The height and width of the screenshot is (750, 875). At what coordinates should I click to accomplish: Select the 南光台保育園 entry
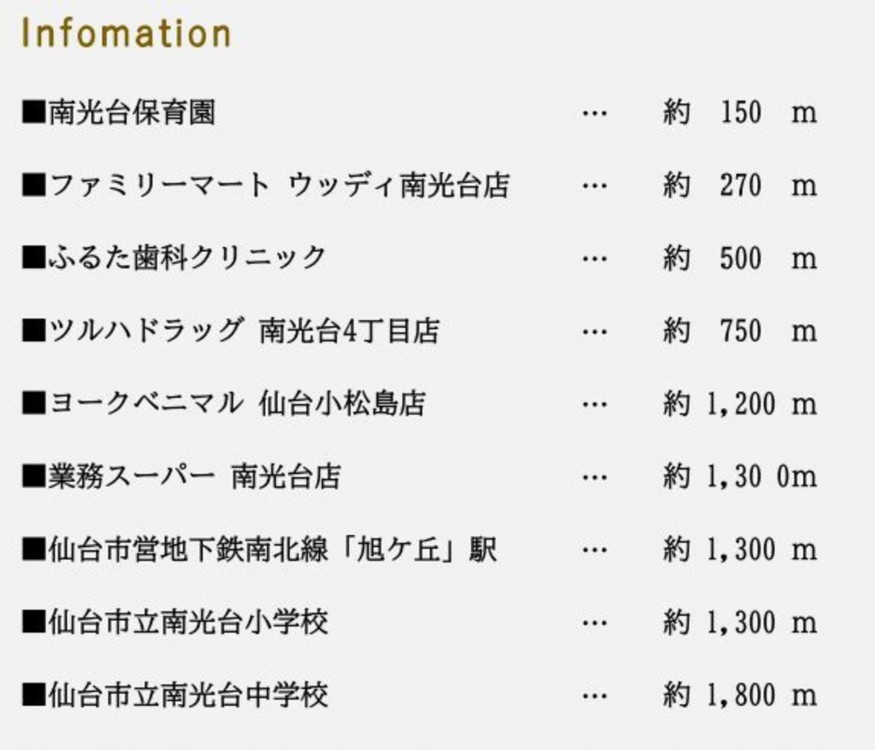(131, 113)
